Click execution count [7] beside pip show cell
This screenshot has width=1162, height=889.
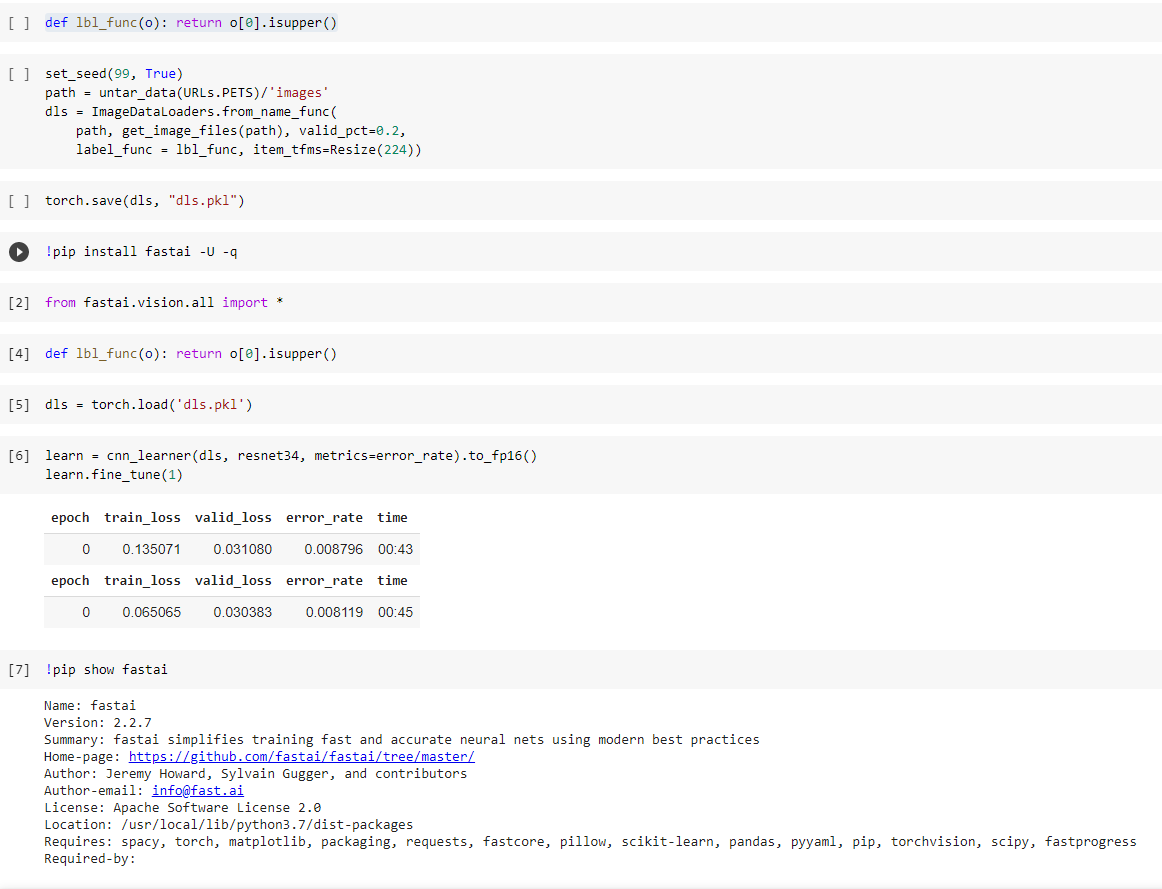click(x=18, y=670)
